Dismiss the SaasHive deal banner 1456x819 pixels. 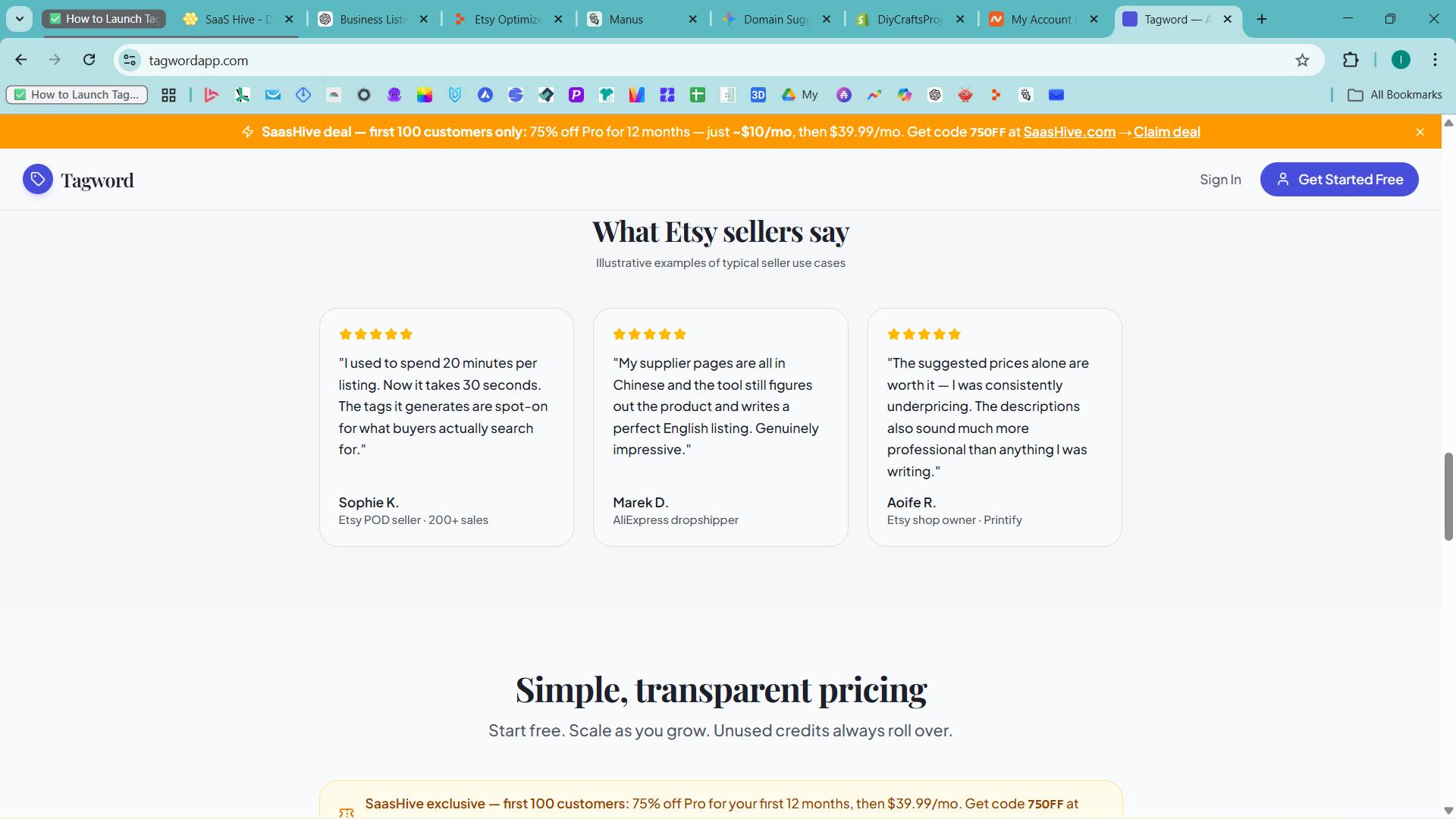coord(1420,132)
